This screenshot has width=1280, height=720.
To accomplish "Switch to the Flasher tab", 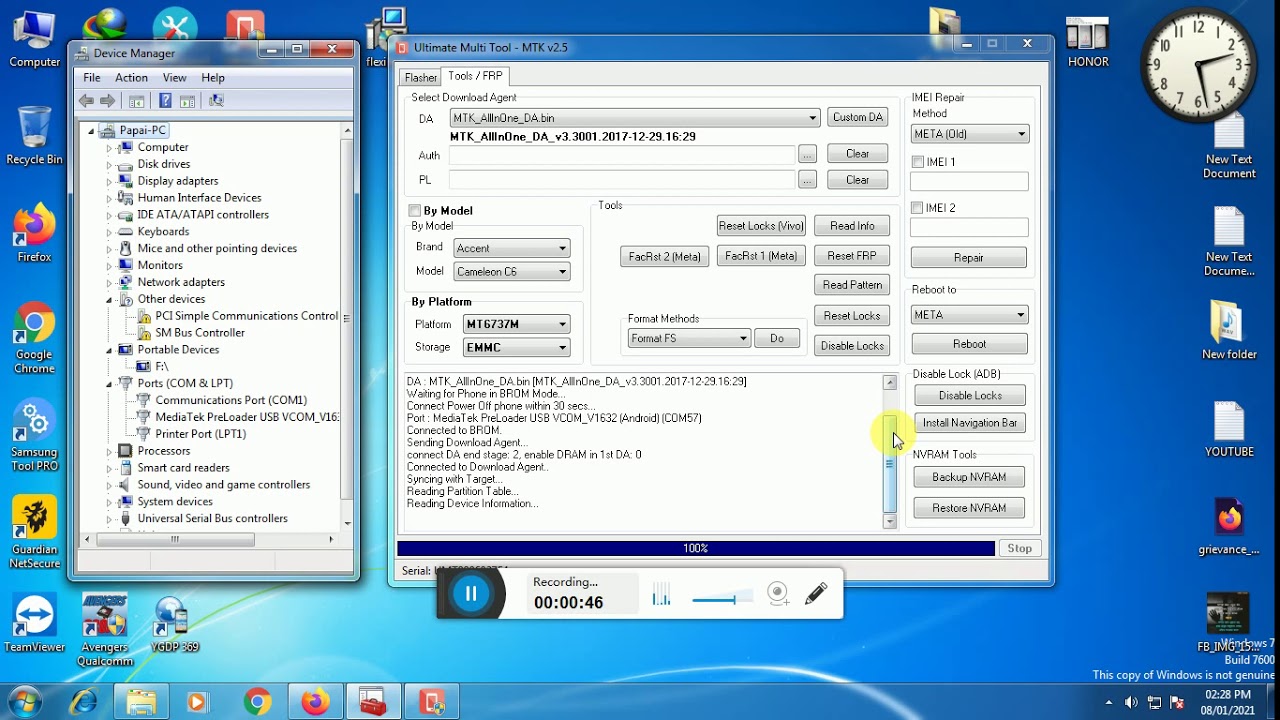I will 421,77.
